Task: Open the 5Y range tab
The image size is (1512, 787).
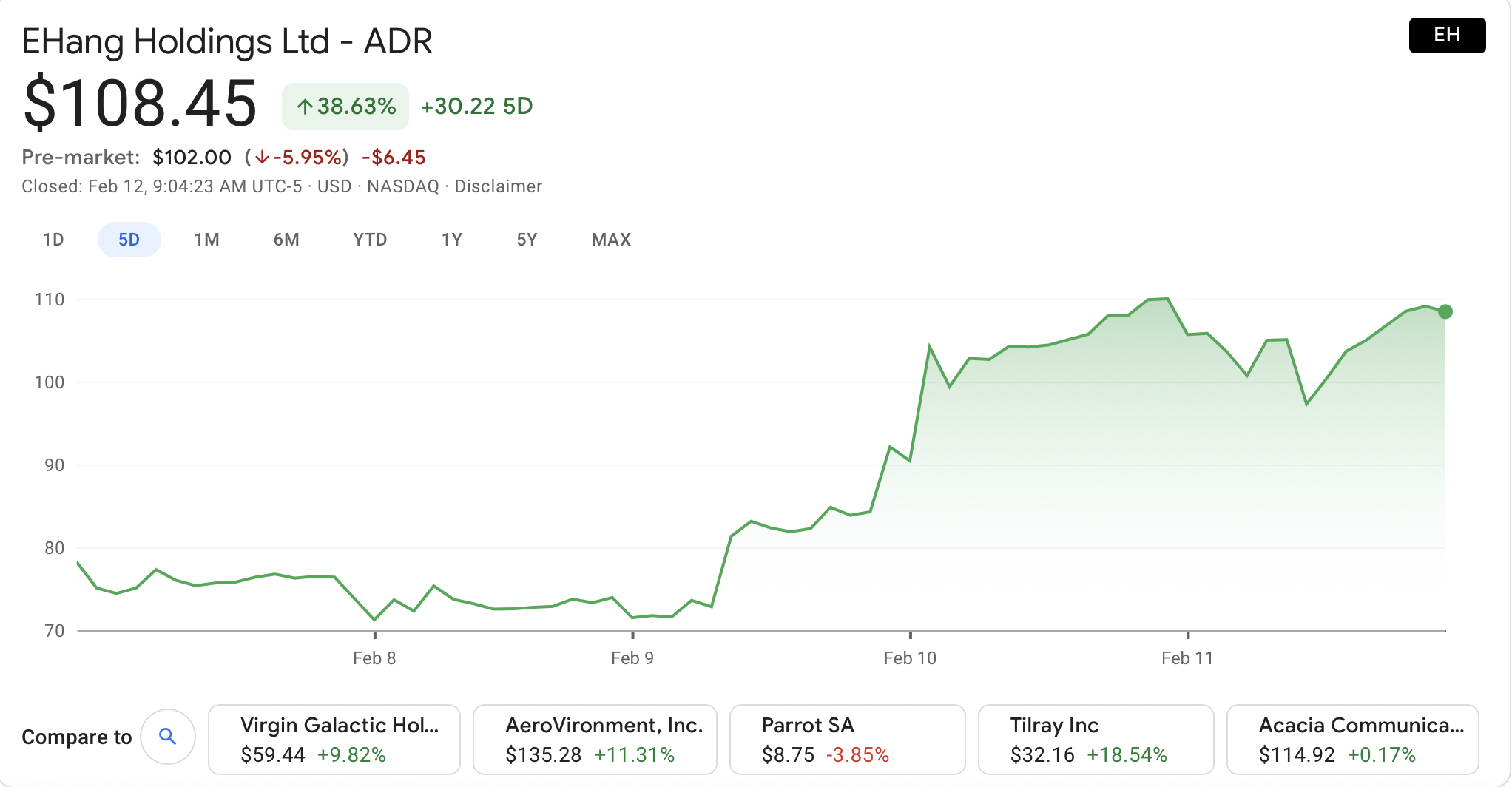Action: [527, 240]
